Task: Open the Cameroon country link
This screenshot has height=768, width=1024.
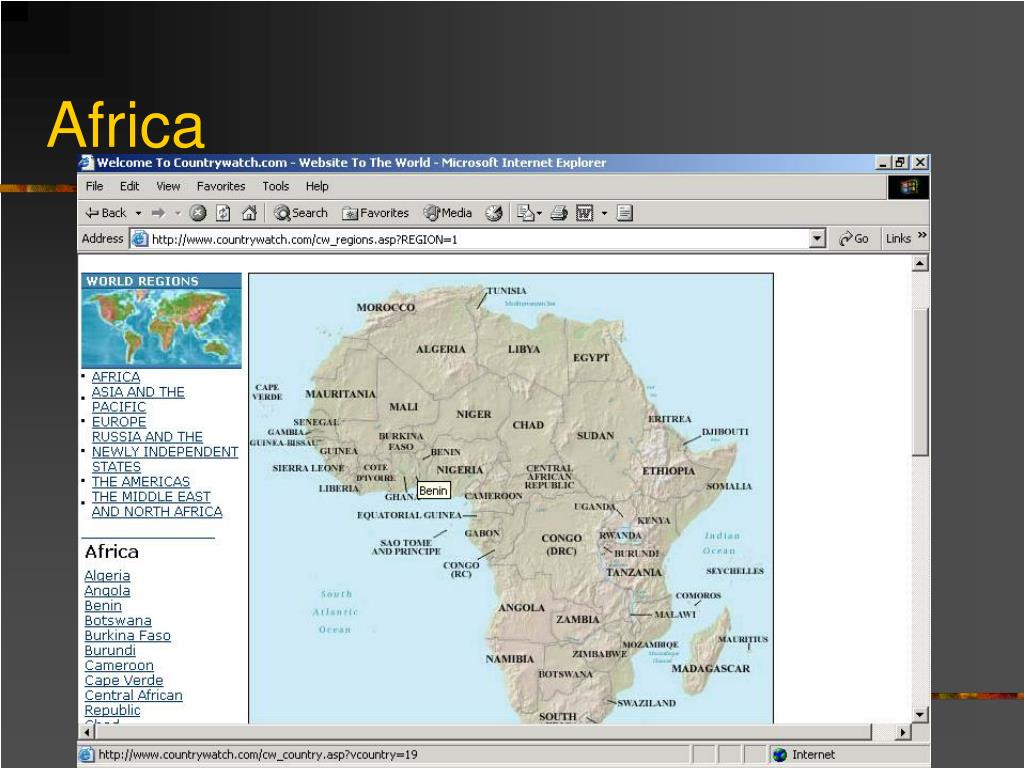Action: [x=119, y=665]
